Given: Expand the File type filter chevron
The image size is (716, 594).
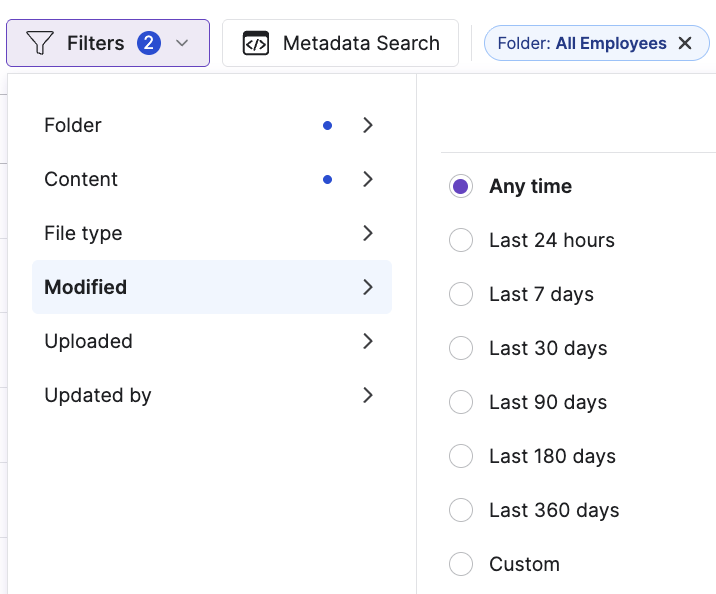Looking at the screenshot, I should tap(368, 233).
